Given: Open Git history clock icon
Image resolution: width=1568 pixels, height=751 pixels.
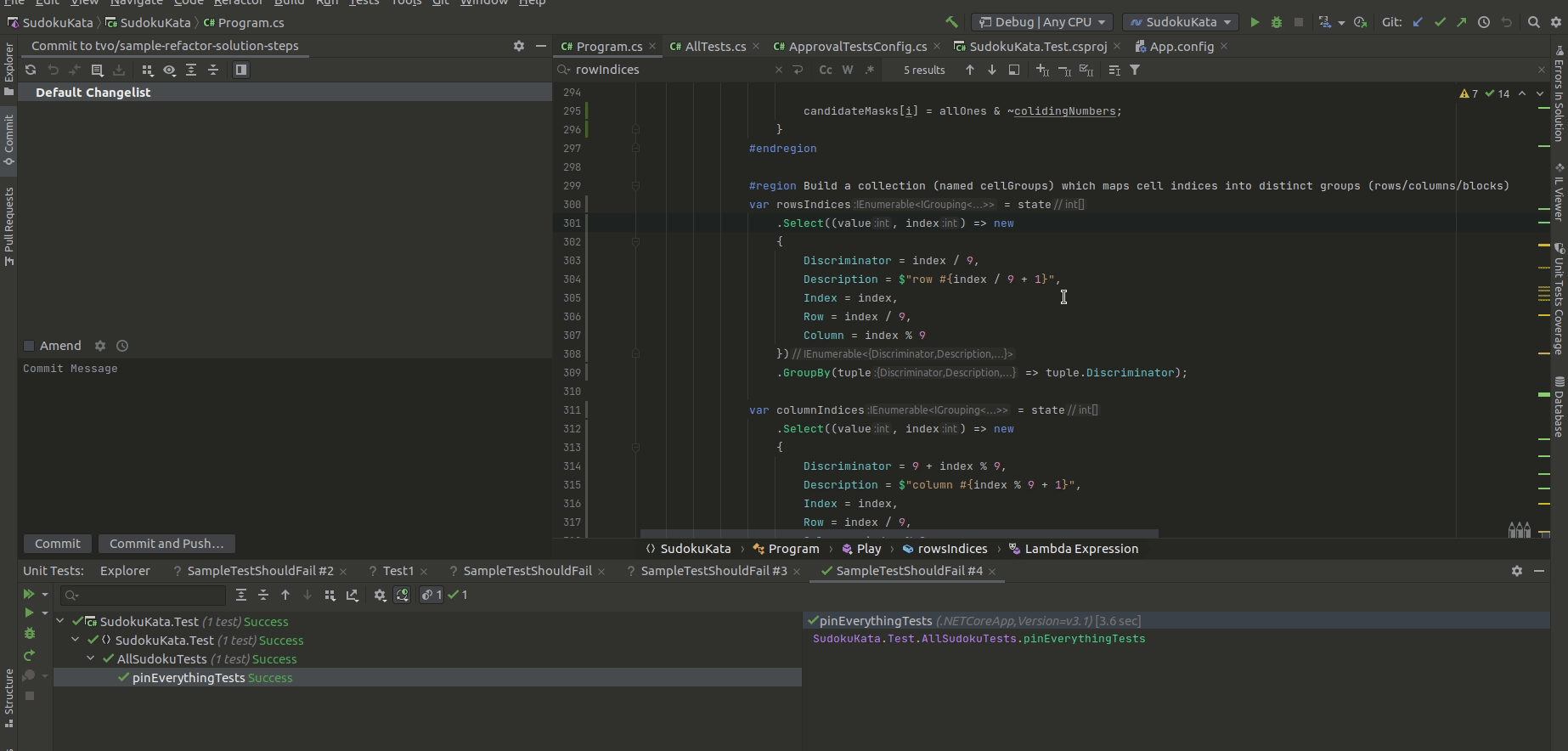Looking at the screenshot, I should tap(1484, 22).
